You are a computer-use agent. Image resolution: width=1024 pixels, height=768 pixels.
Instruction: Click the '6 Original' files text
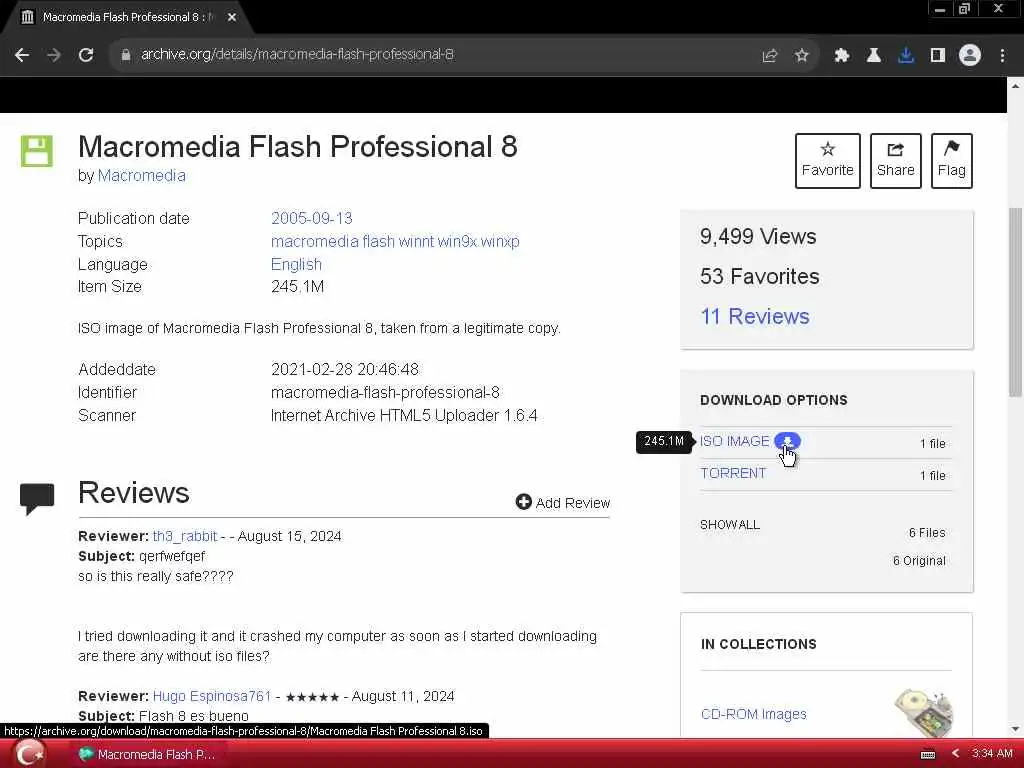click(919, 561)
